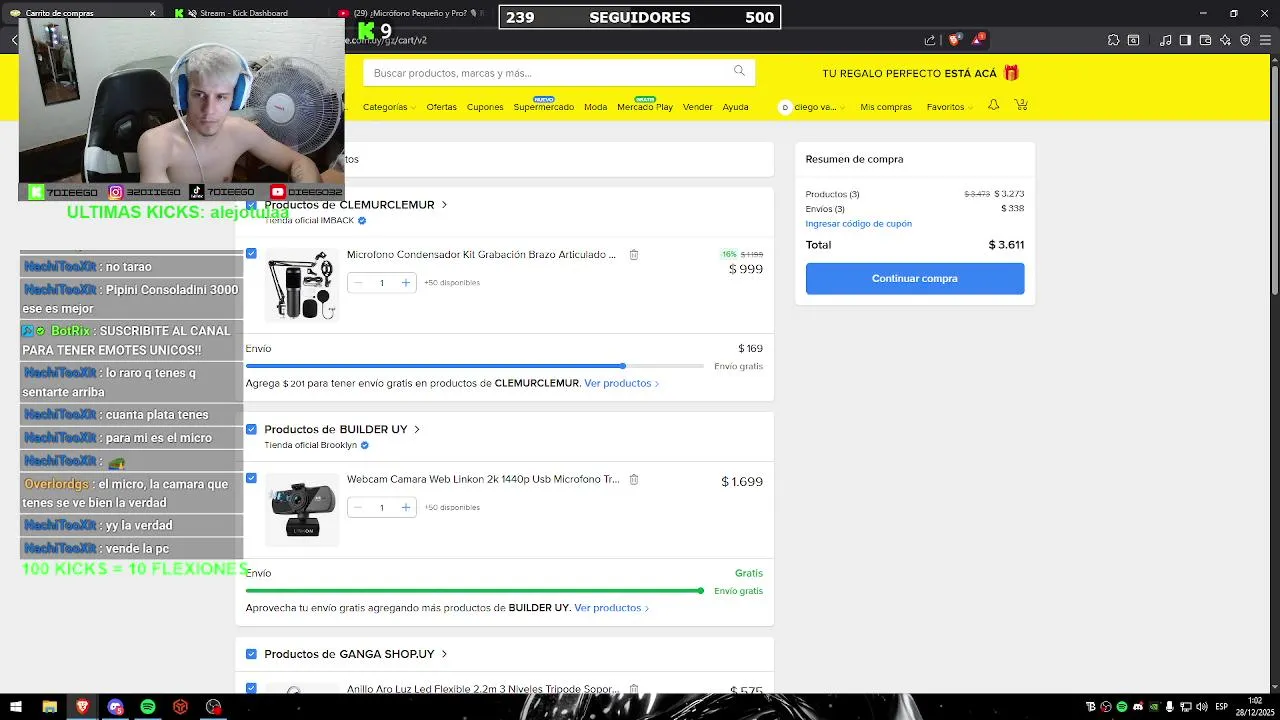Decrease quantity of Webcam Linkon item
Screen dimensions: 1280x720
(x=358, y=508)
